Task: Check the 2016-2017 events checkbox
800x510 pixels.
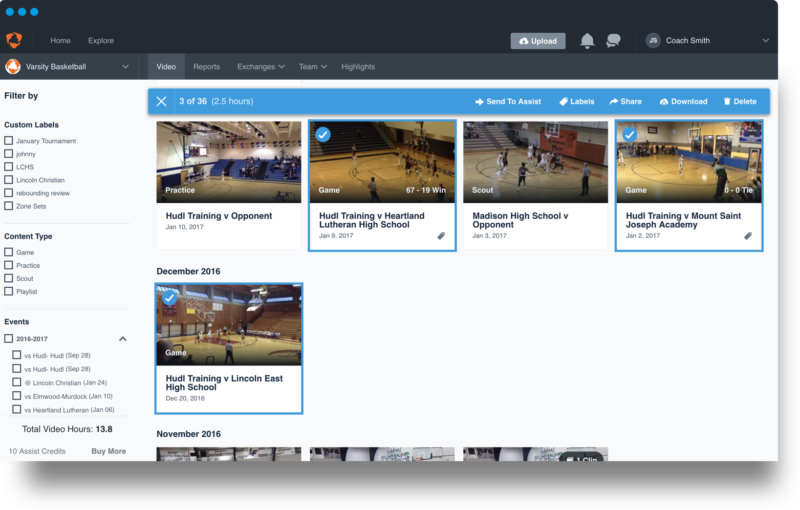Action: (9, 339)
